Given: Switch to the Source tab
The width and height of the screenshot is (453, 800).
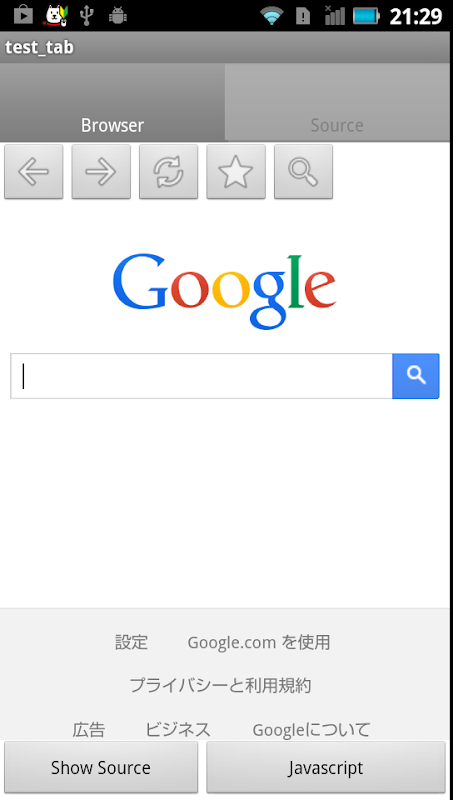Looking at the screenshot, I should (339, 102).
